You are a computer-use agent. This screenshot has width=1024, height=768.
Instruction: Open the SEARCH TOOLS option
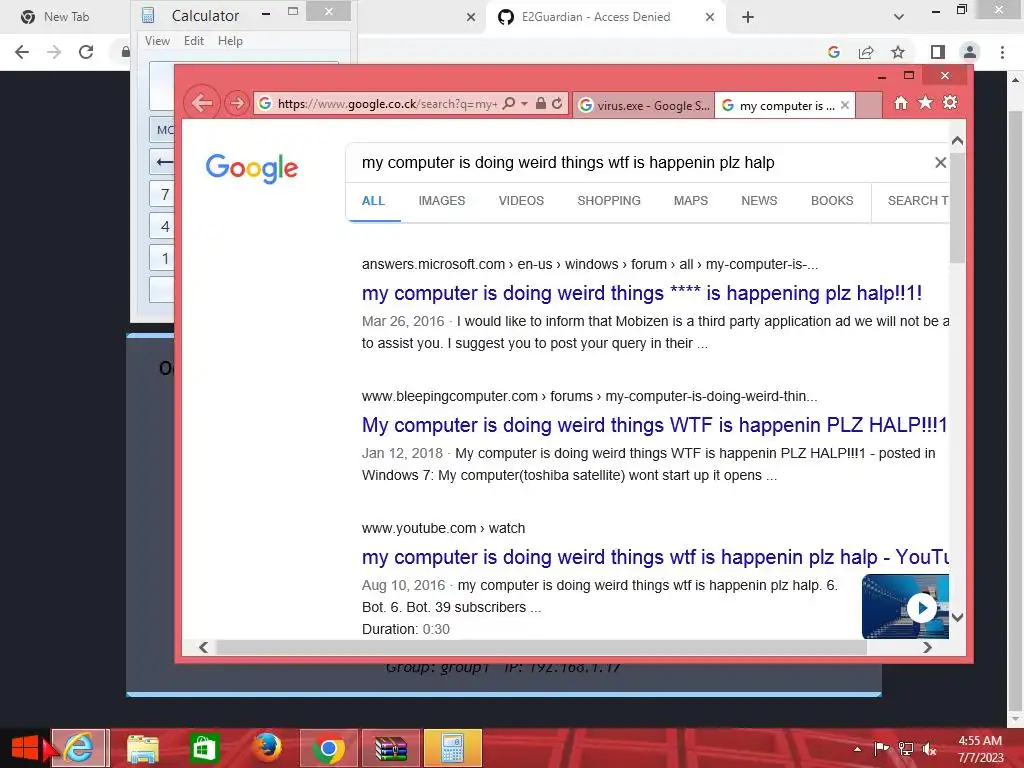[918, 201]
